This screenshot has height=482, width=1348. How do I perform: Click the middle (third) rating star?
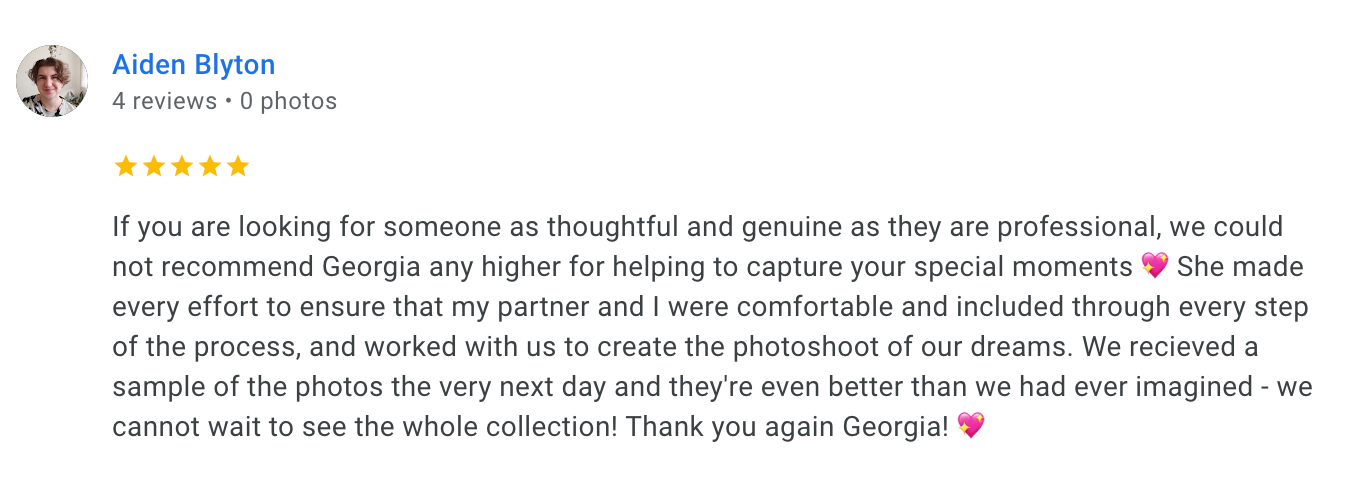(x=181, y=166)
